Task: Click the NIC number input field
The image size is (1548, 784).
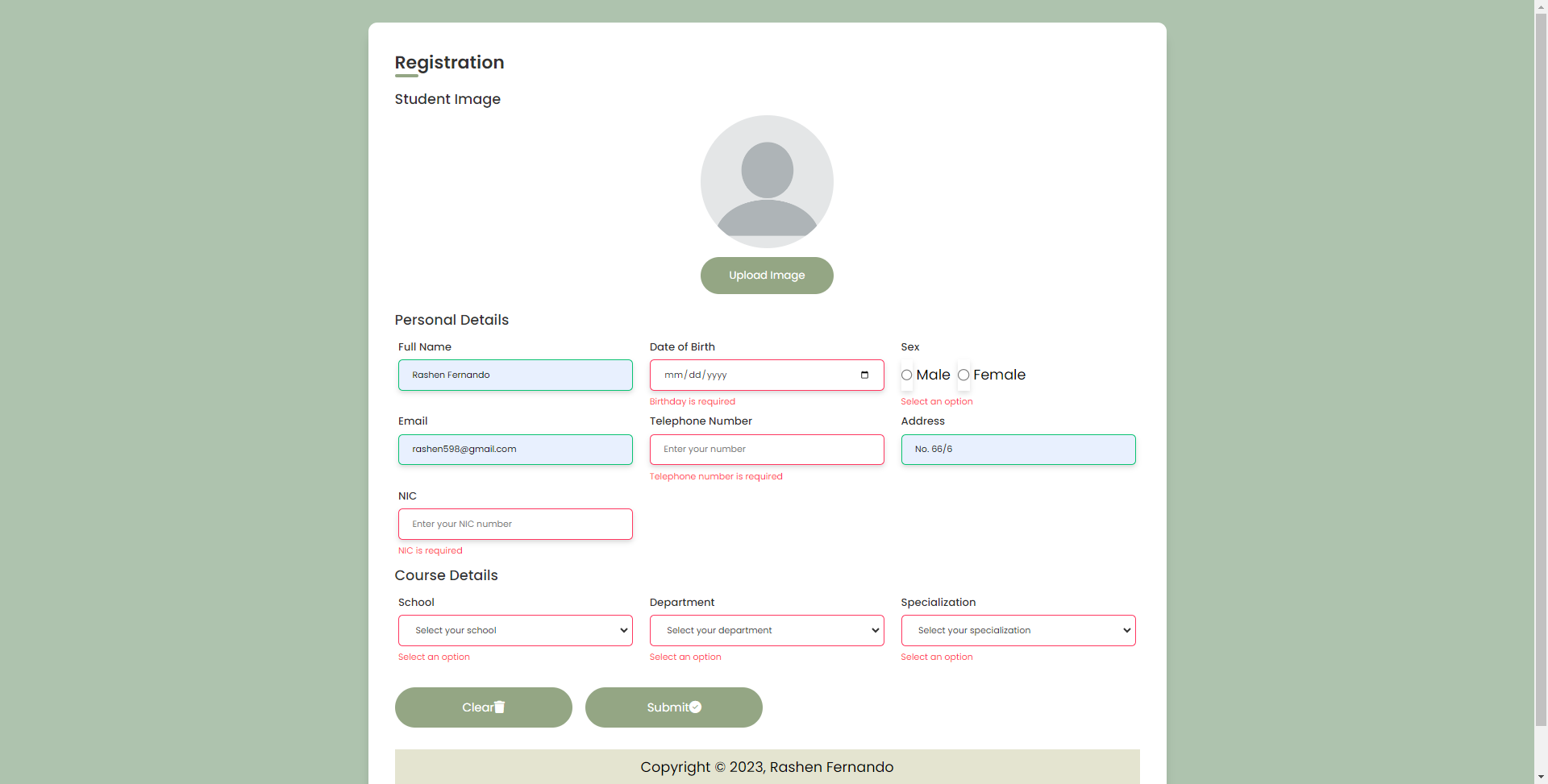Action: tap(515, 524)
